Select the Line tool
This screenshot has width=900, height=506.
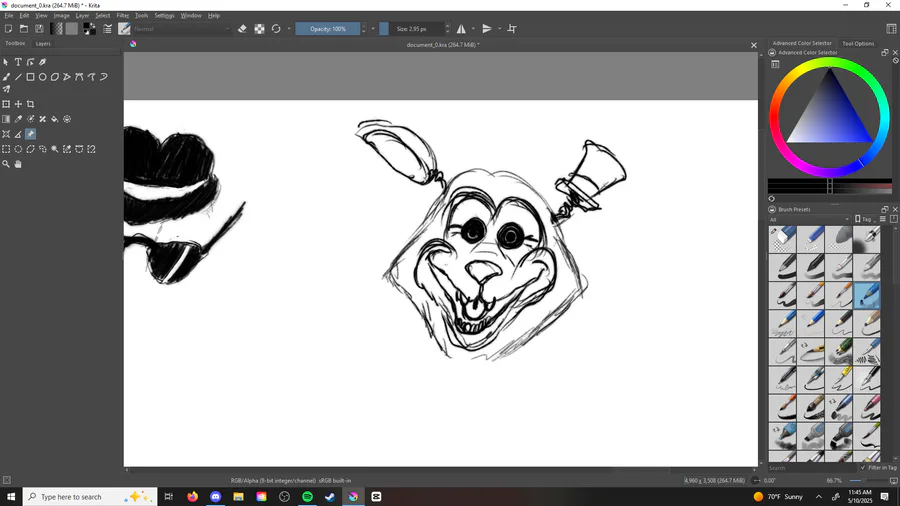point(18,77)
